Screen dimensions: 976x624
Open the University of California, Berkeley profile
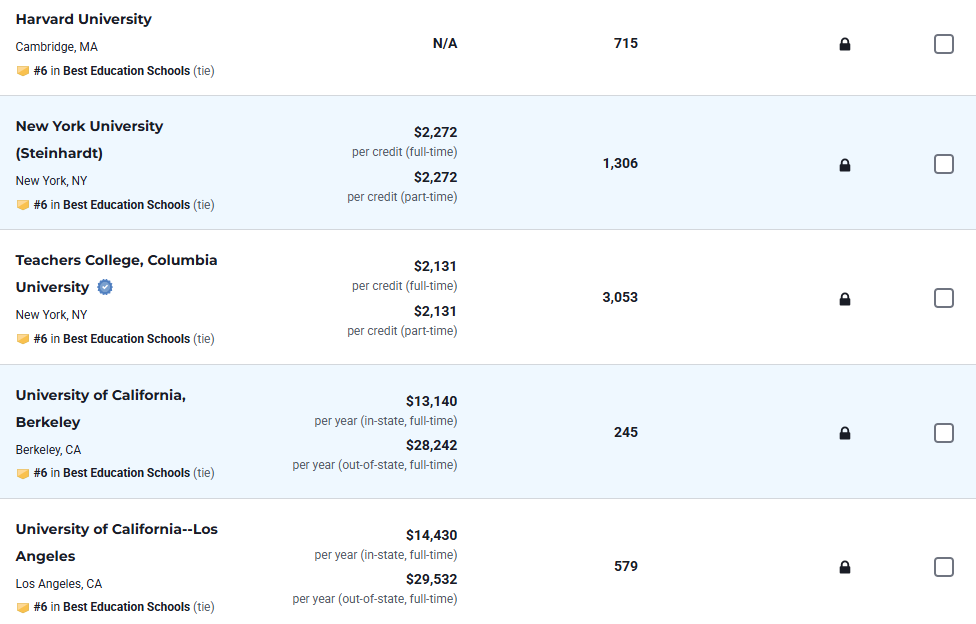100,395
